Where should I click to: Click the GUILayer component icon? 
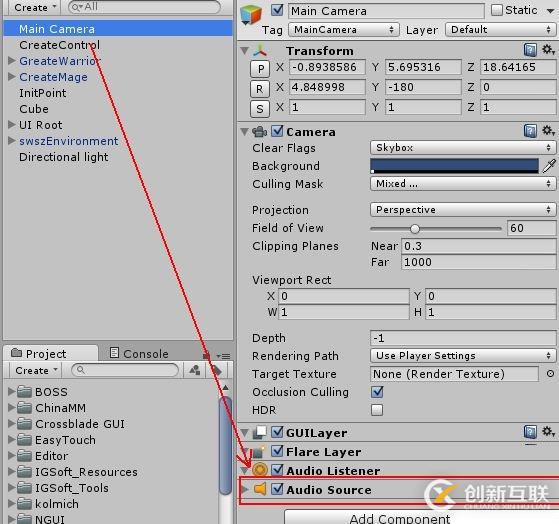[x=260, y=433]
